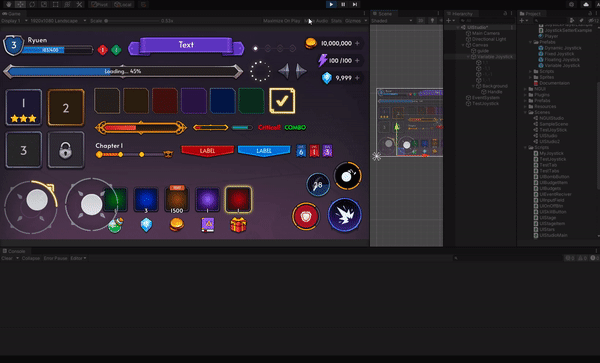
Task: Toggle Maximize On Play
Action: click(x=282, y=21)
